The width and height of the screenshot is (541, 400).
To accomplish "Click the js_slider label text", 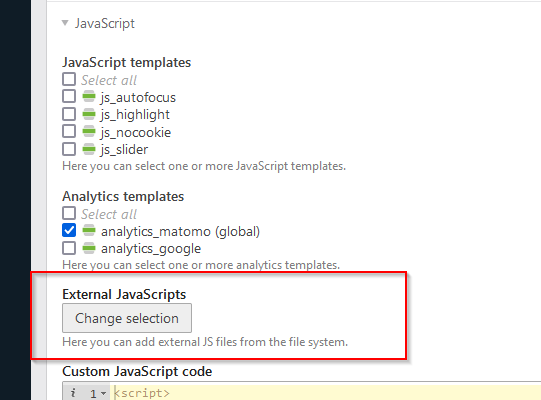I will [x=124, y=150].
